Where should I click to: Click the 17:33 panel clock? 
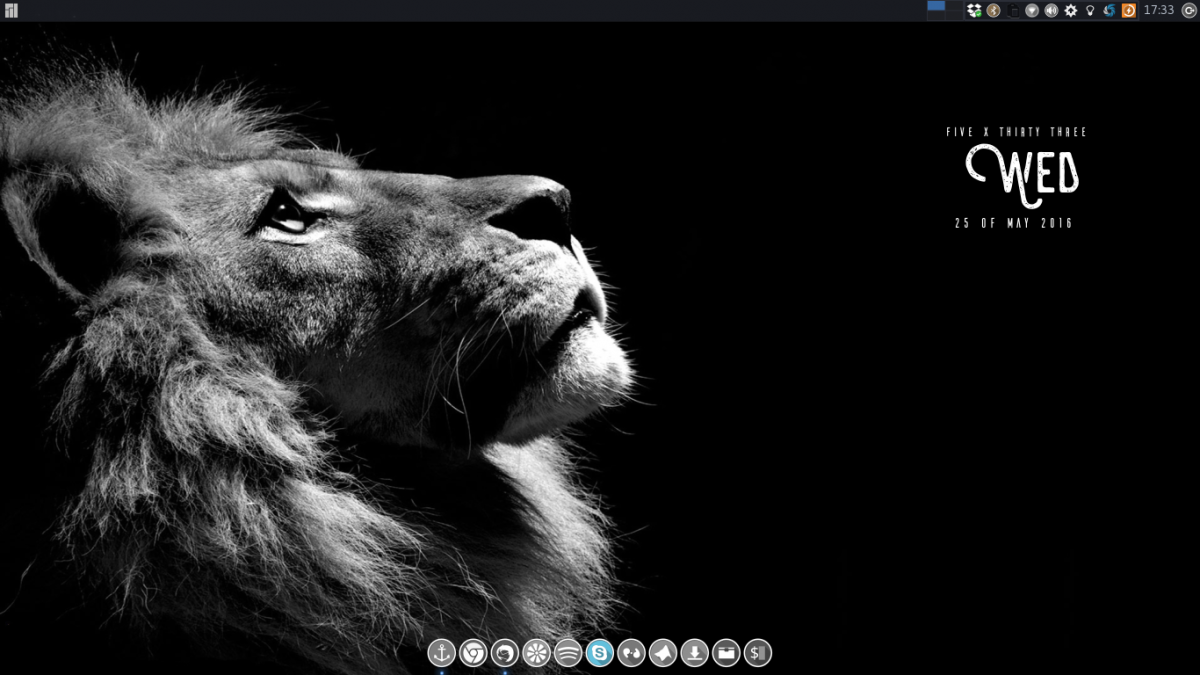click(x=1158, y=10)
